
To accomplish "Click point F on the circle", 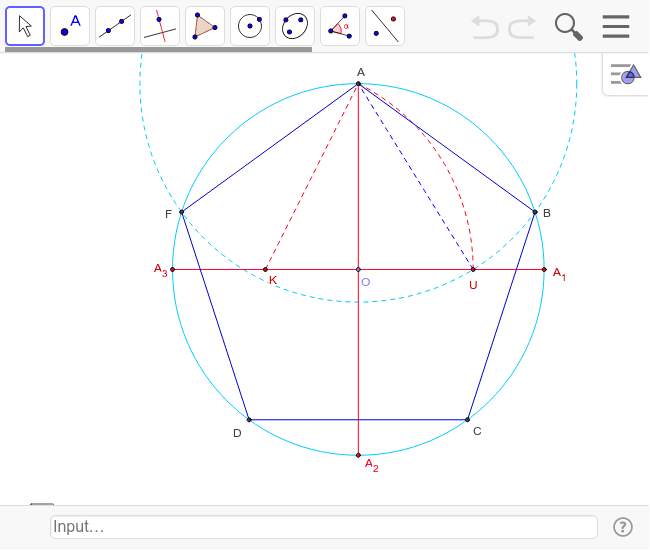I will pos(182,212).
